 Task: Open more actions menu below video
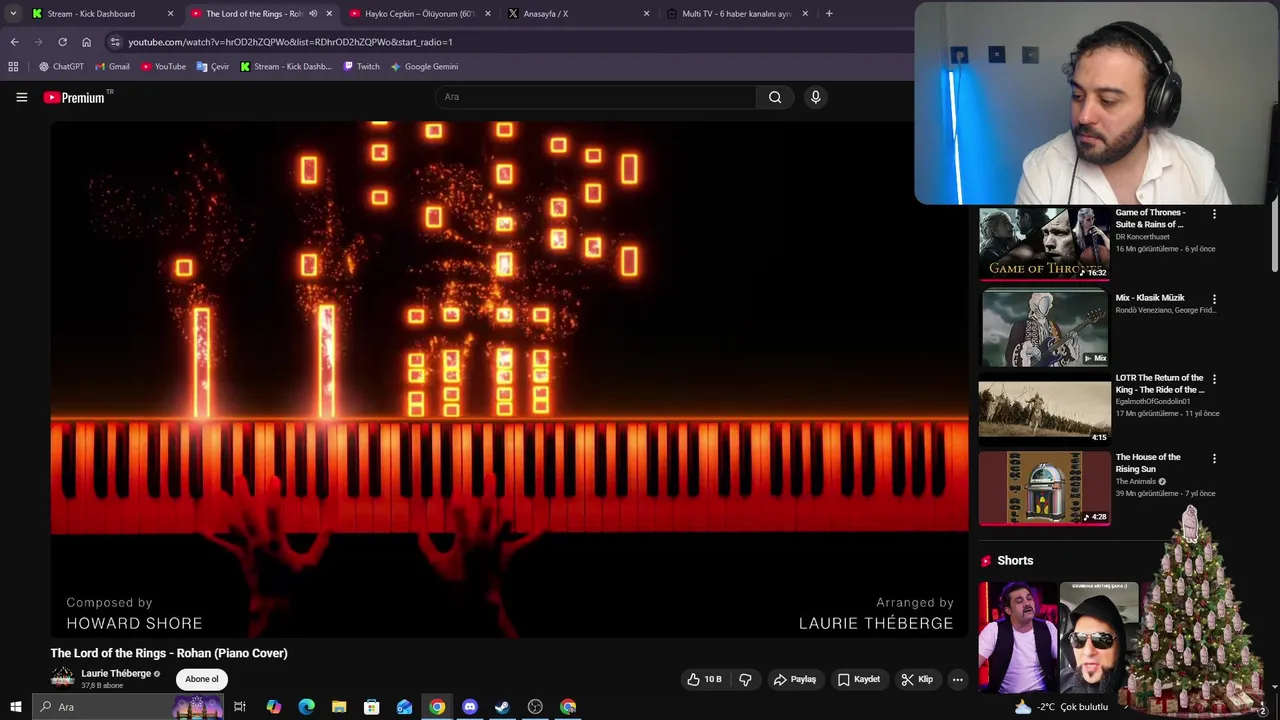click(957, 679)
